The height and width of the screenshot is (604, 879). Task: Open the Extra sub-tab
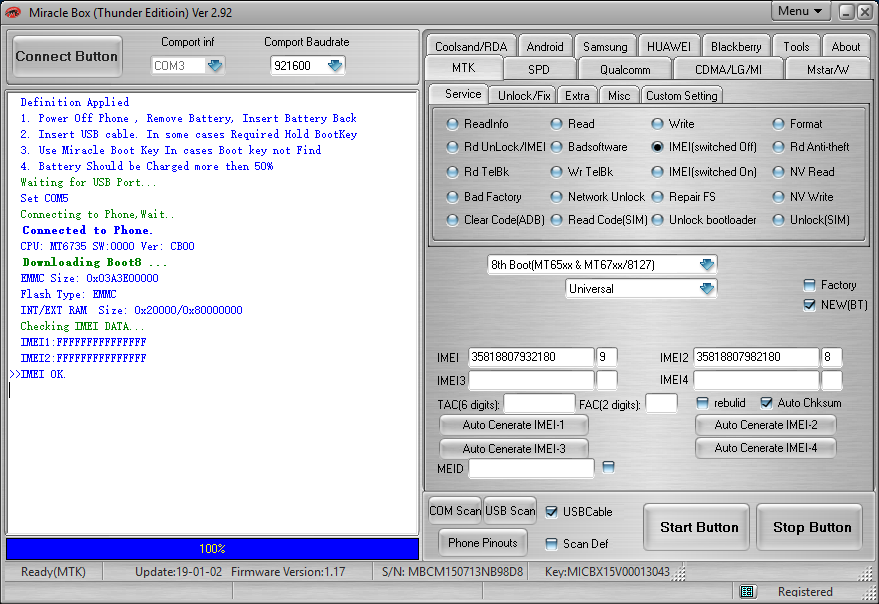[577, 95]
